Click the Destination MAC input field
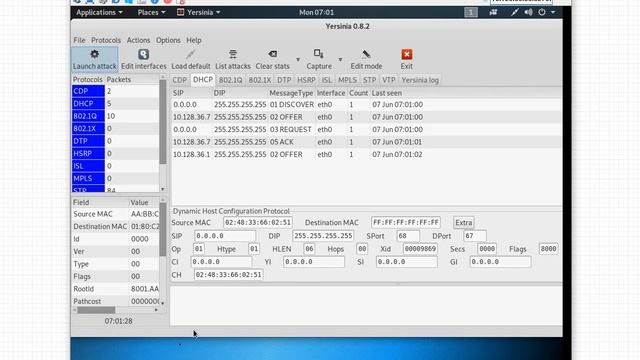 point(406,222)
